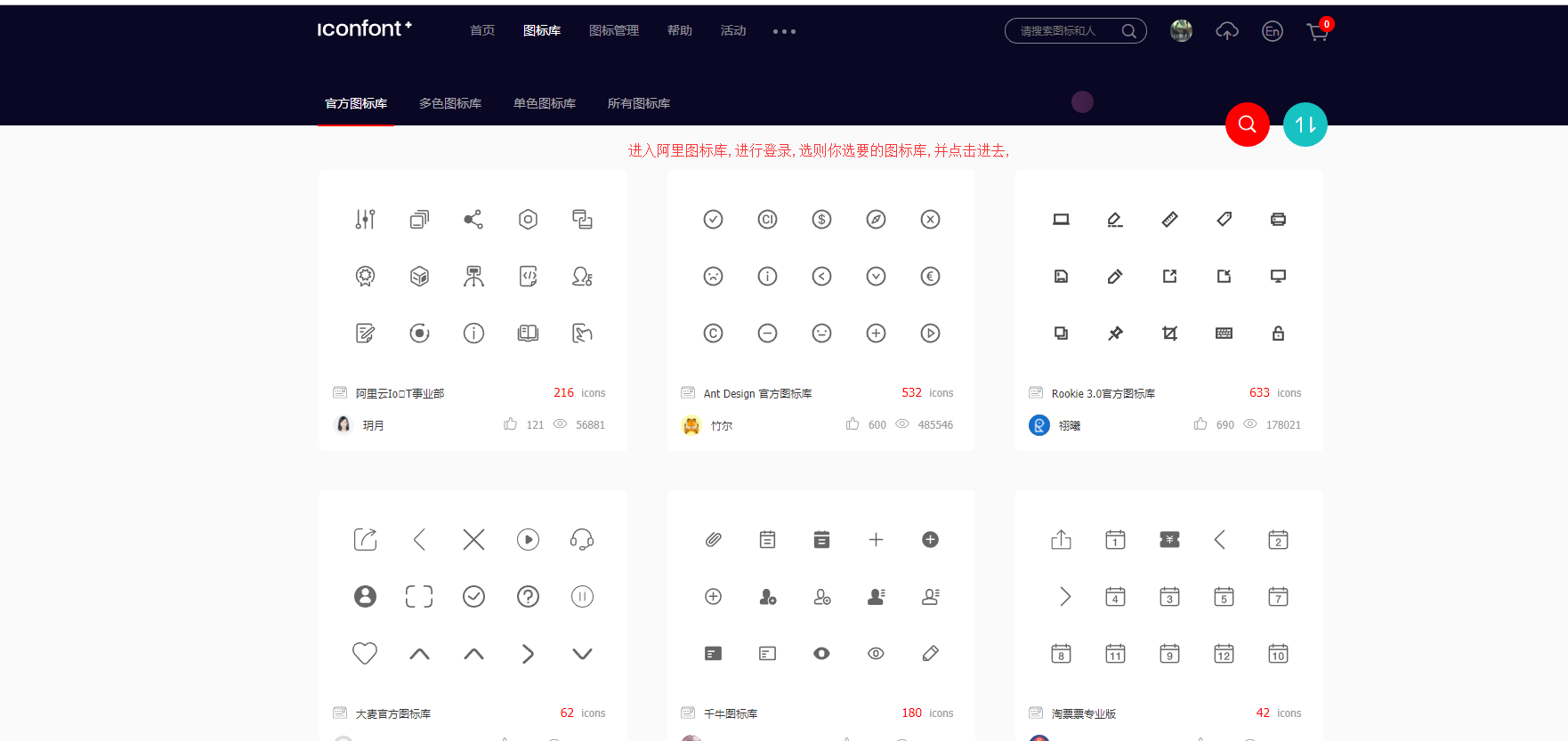Like the Rookie 3.0 library thumbs-up
The image size is (1568, 741).
[1200, 424]
